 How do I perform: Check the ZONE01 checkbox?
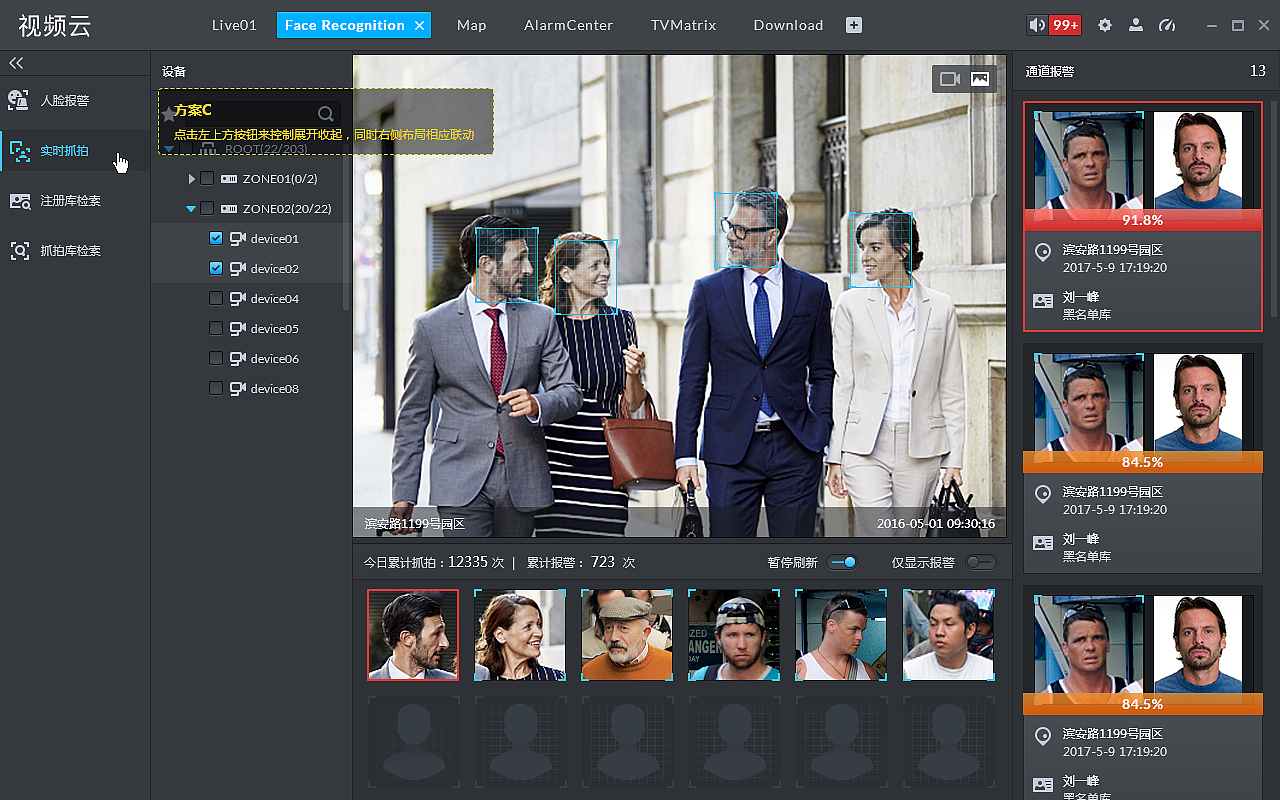coord(207,179)
